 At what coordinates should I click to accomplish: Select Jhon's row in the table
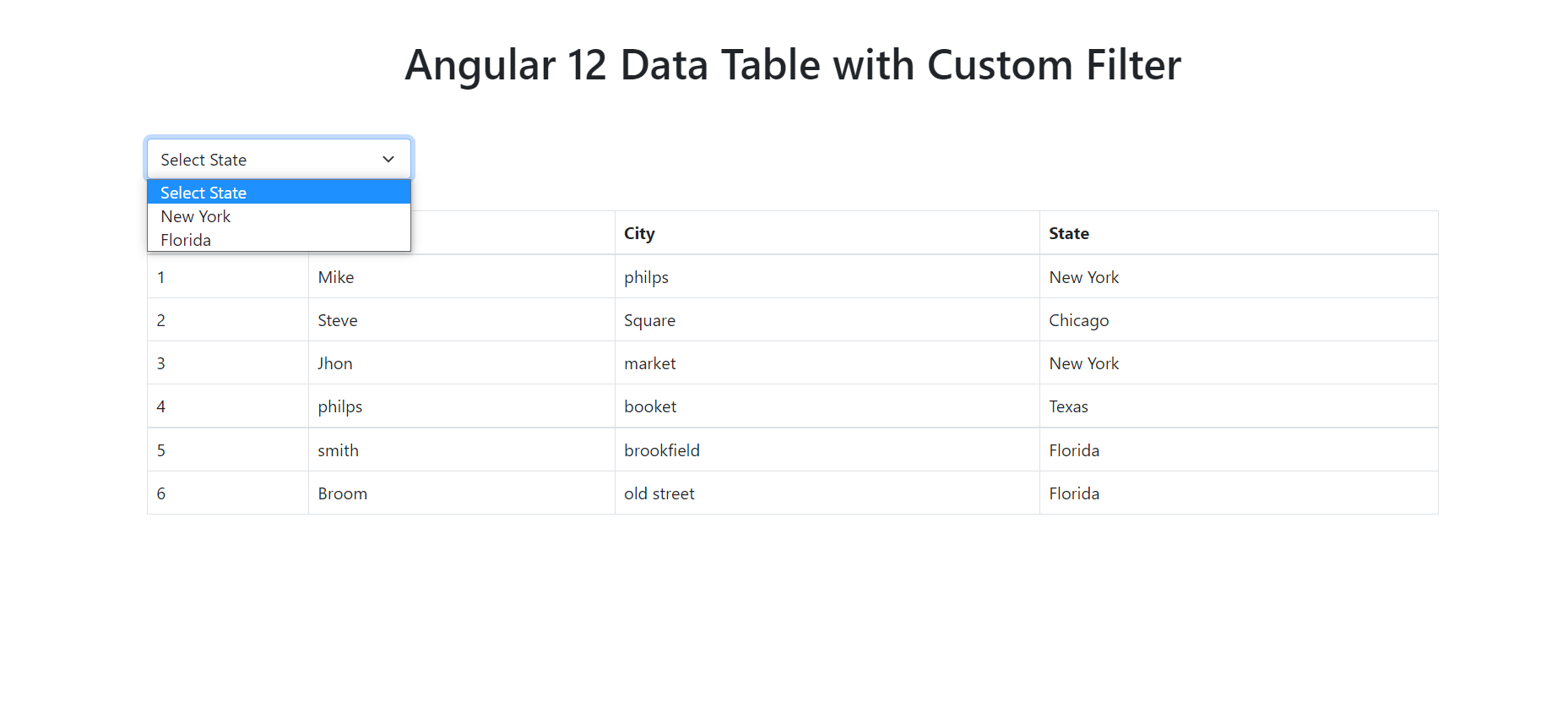[x=334, y=363]
